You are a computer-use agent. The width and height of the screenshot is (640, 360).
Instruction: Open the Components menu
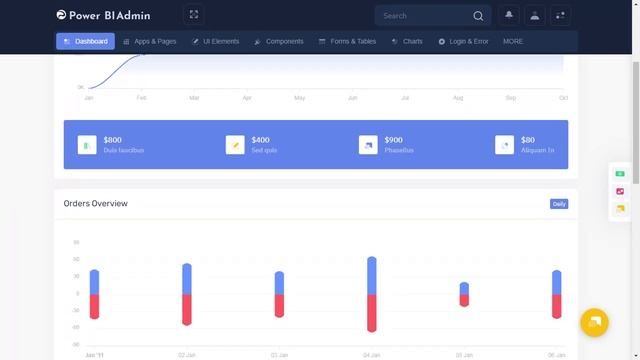point(279,41)
